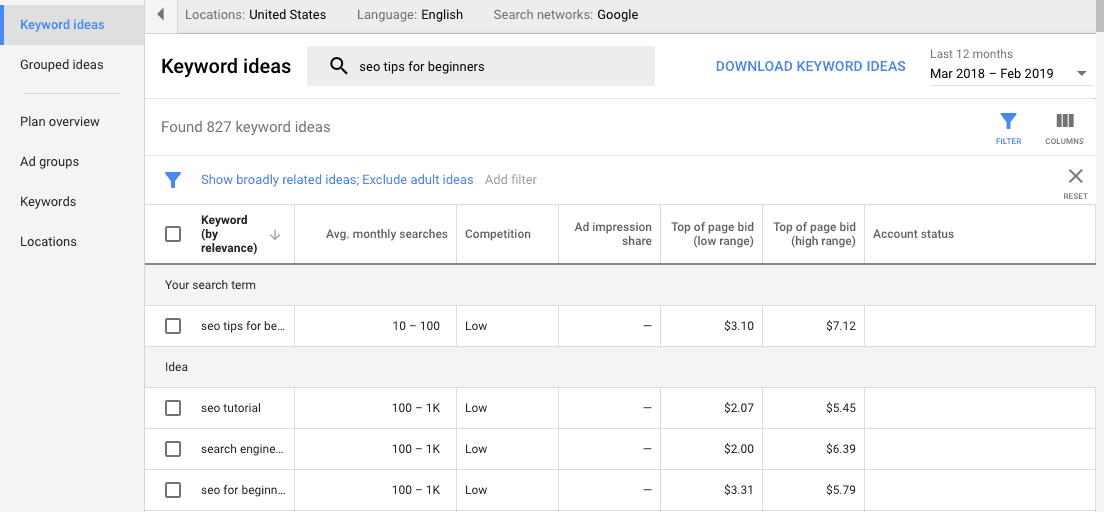Viewport: 1104px width, 512px height.
Task: Toggle the select-all keywords checkbox
Action: (173, 234)
